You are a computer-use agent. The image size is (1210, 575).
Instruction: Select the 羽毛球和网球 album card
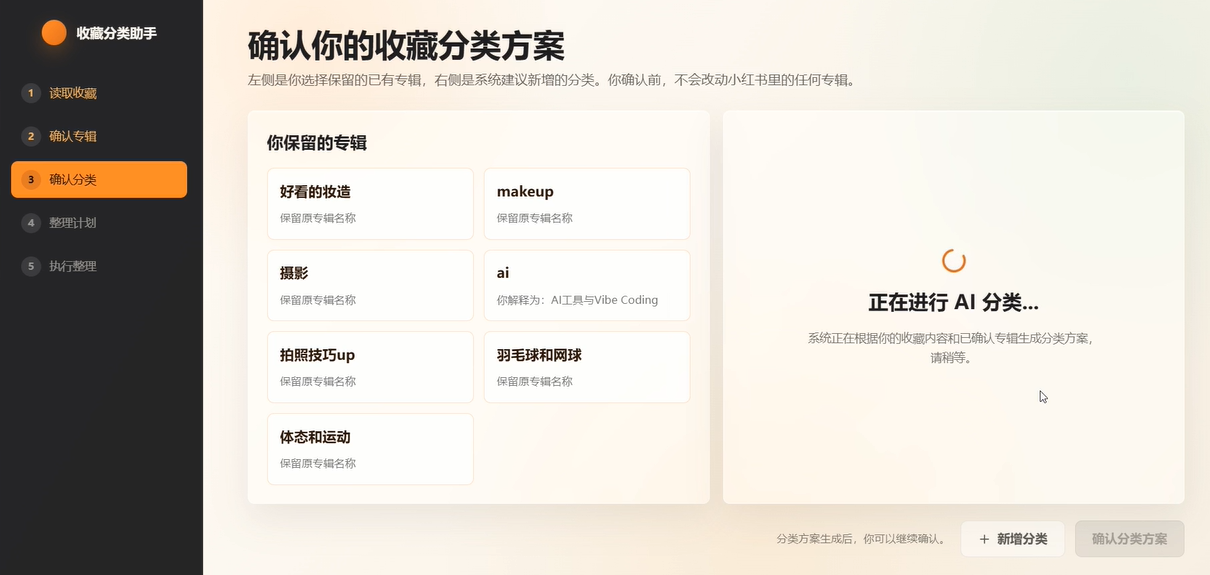(x=587, y=367)
